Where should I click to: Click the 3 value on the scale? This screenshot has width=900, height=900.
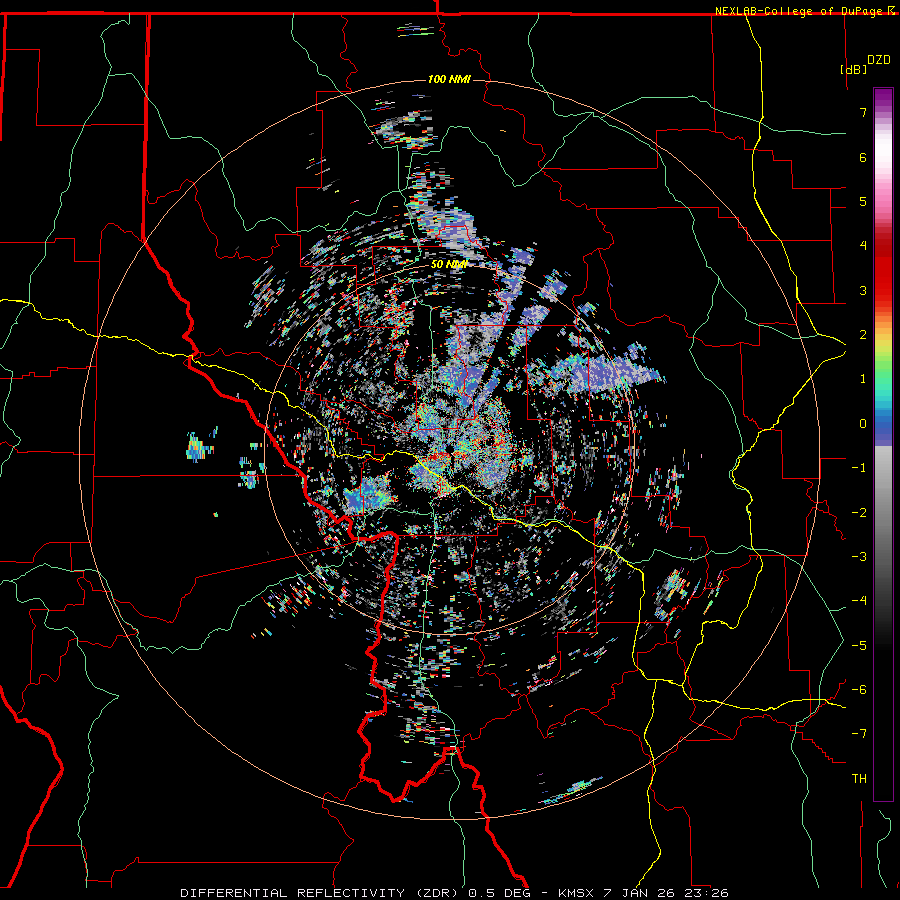(x=863, y=290)
